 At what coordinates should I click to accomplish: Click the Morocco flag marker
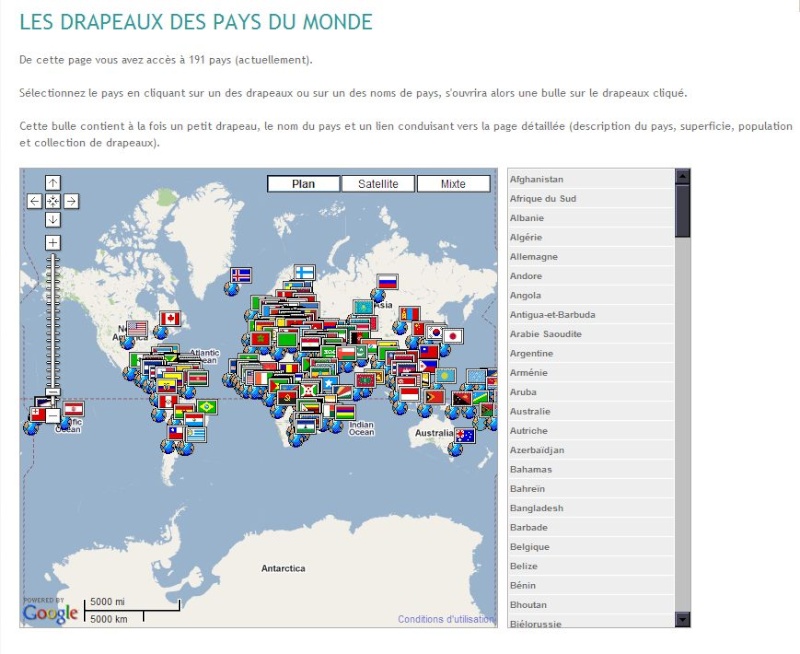(x=260, y=338)
